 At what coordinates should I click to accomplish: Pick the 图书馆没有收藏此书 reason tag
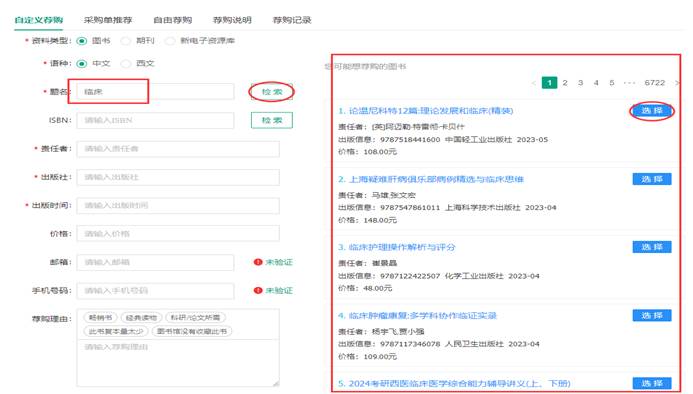coord(192,331)
